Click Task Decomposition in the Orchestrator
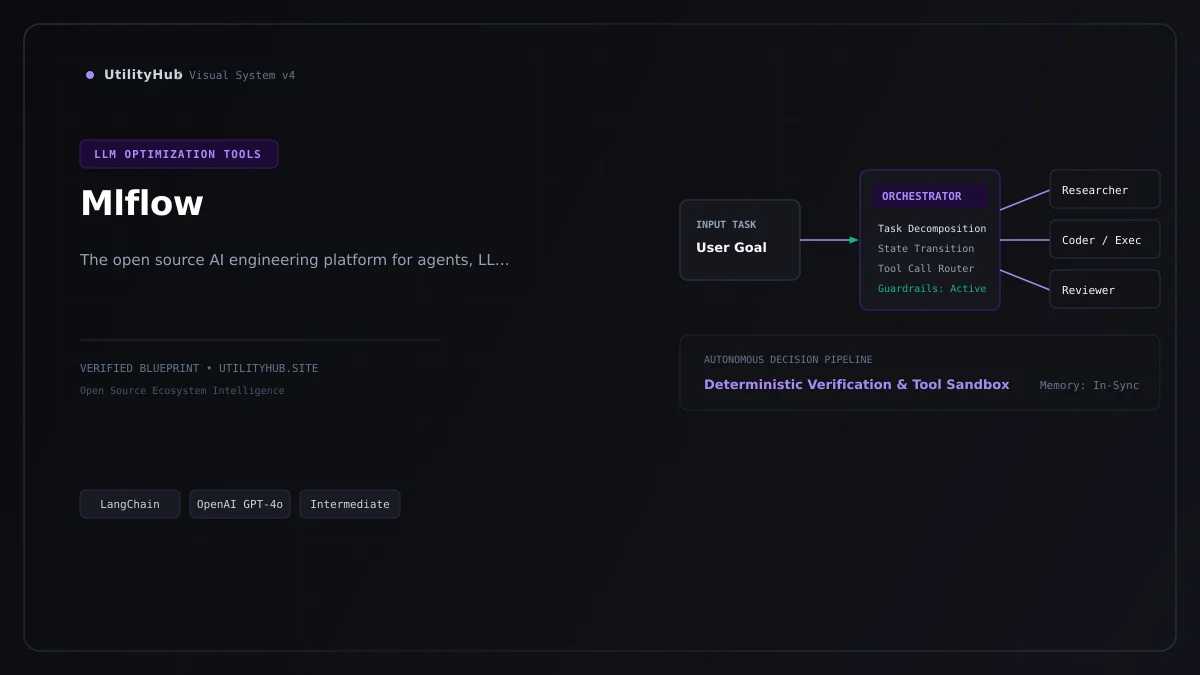 (932, 229)
